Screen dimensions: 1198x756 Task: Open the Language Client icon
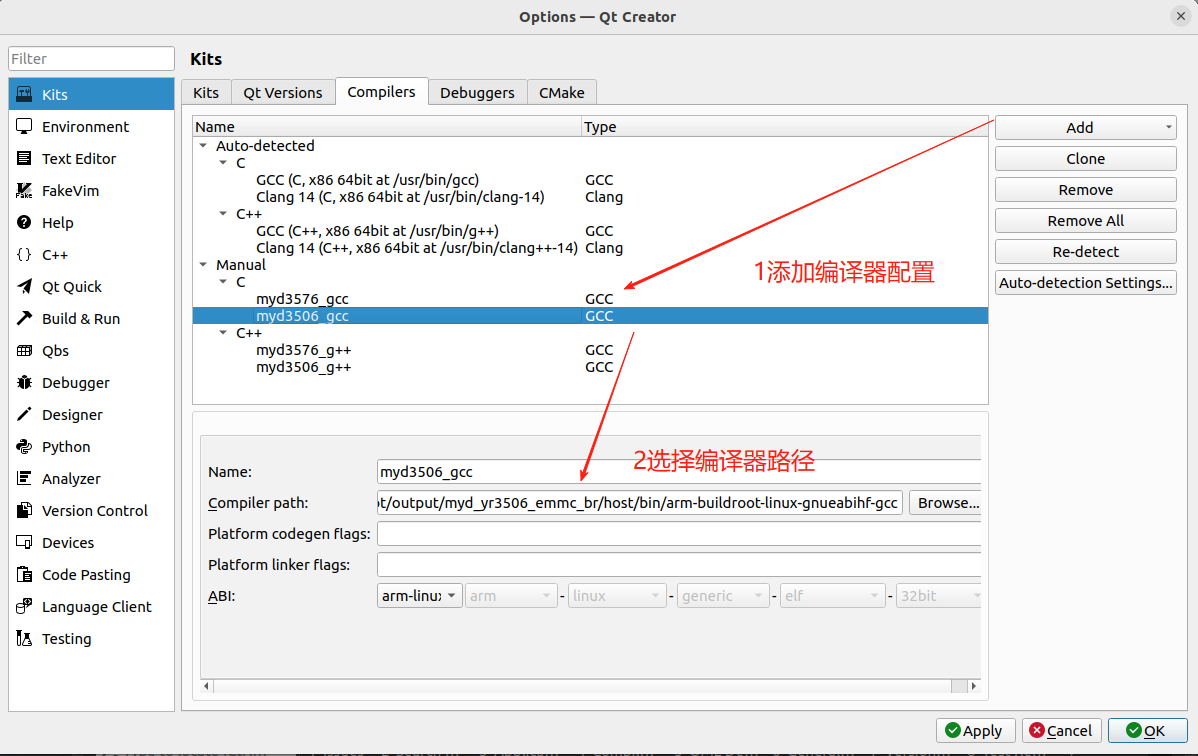point(24,606)
